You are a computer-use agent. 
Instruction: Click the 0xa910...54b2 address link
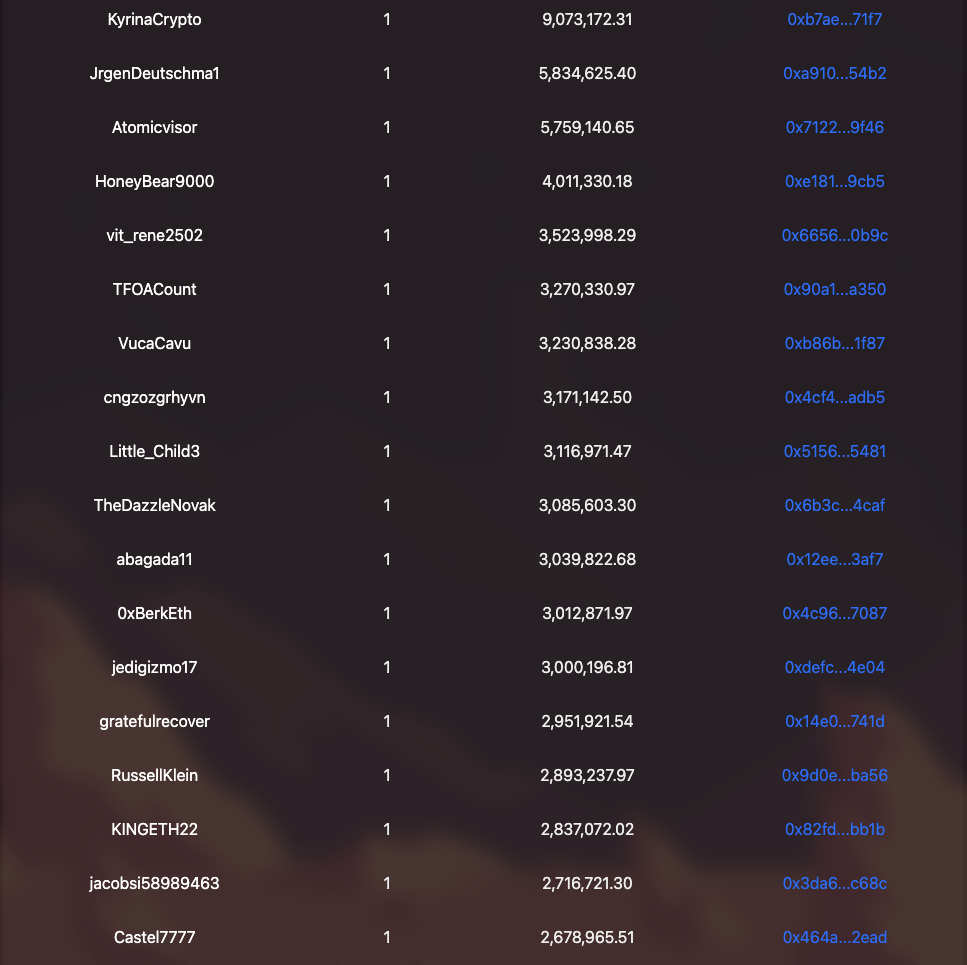[834, 73]
